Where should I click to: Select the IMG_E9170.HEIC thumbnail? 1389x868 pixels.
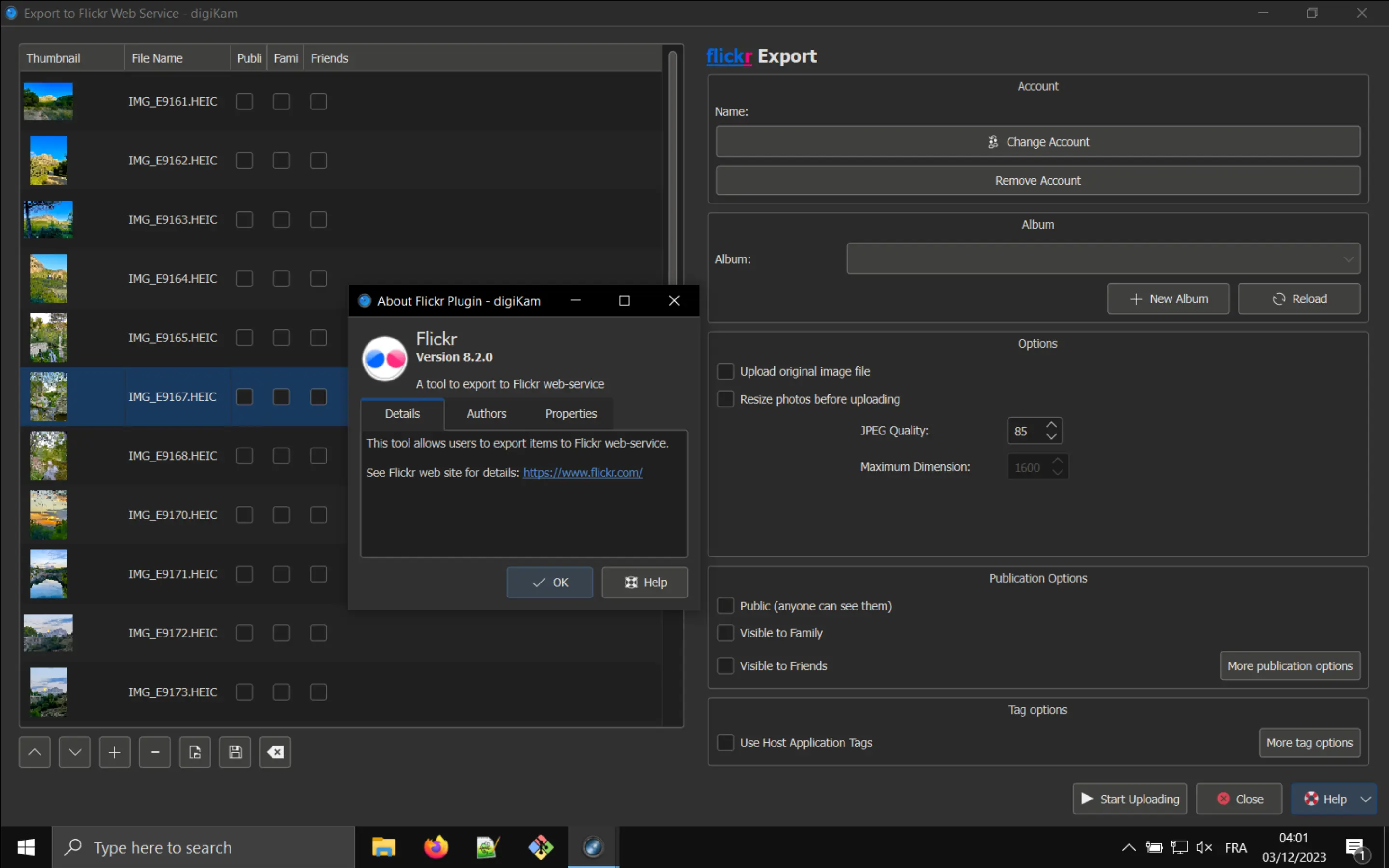(48, 515)
